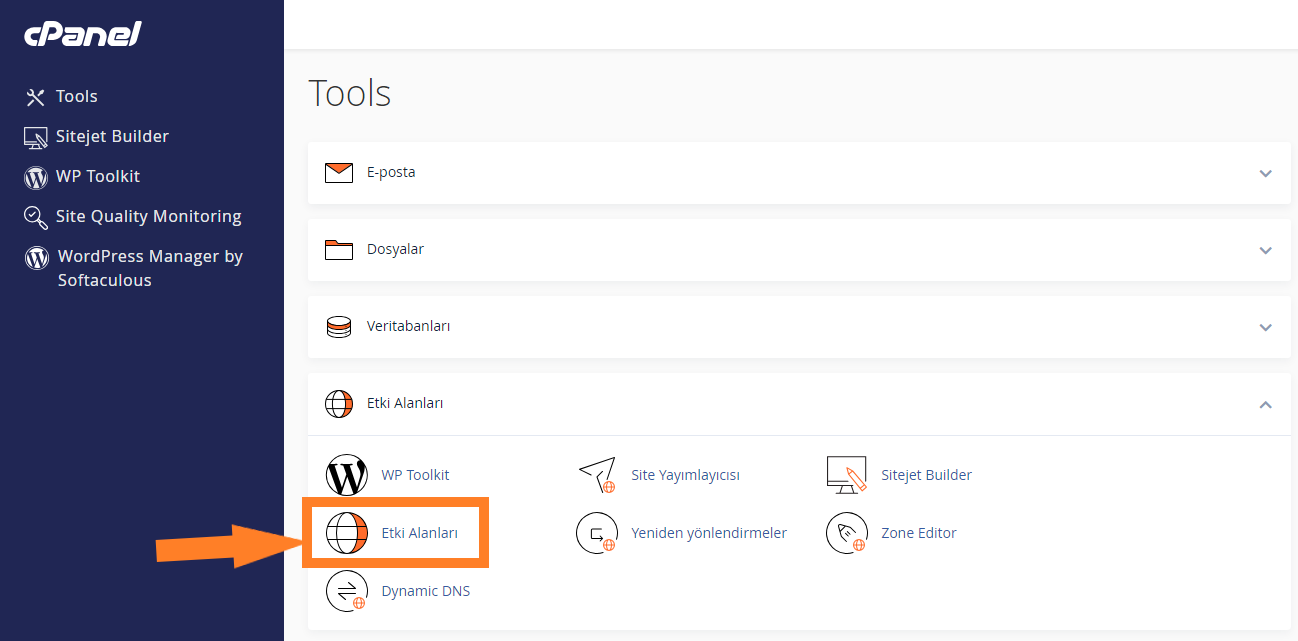The height and width of the screenshot is (641, 1298).
Task: Click the E-posta envelope icon
Action: (340, 173)
